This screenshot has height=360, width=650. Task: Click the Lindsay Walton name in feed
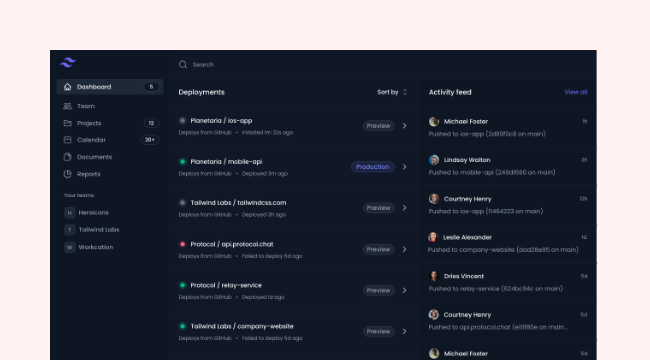click(467, 160)
